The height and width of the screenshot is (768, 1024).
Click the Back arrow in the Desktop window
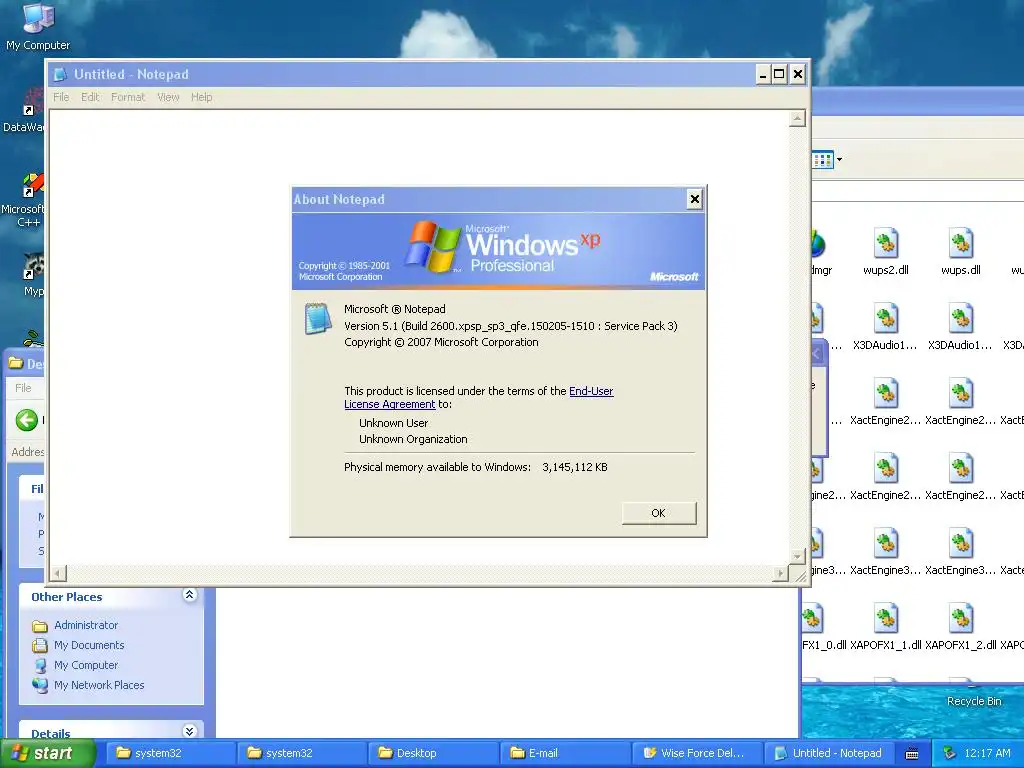27,420
